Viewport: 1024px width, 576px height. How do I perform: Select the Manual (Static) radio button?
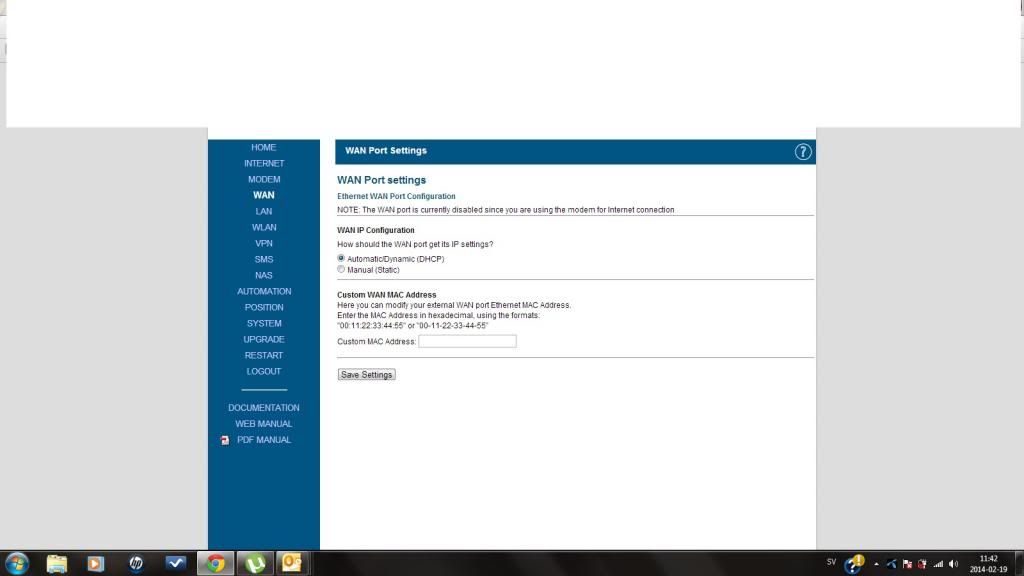click(342, 270)
